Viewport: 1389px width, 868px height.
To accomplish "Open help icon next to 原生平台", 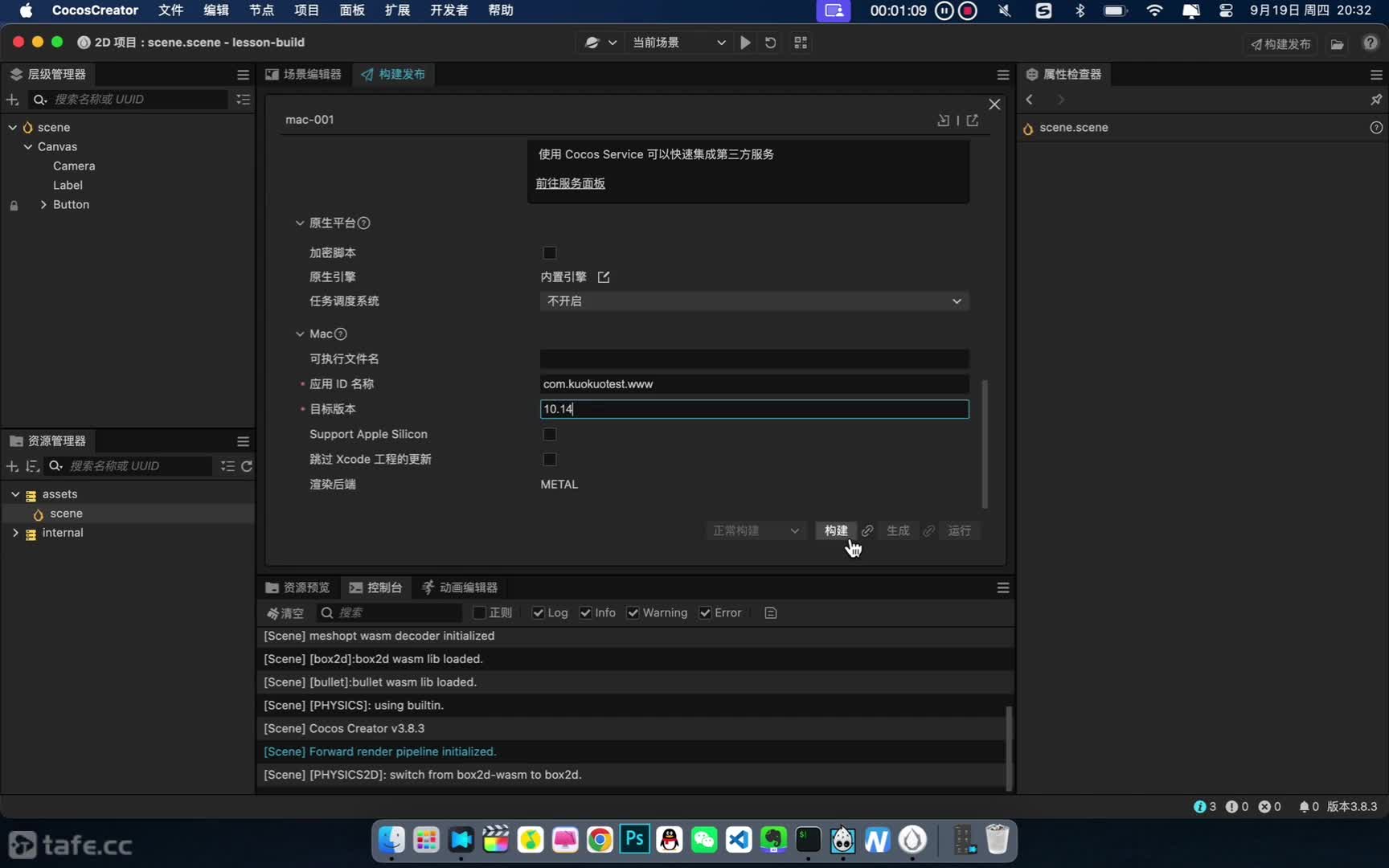I will coord(363,223).
